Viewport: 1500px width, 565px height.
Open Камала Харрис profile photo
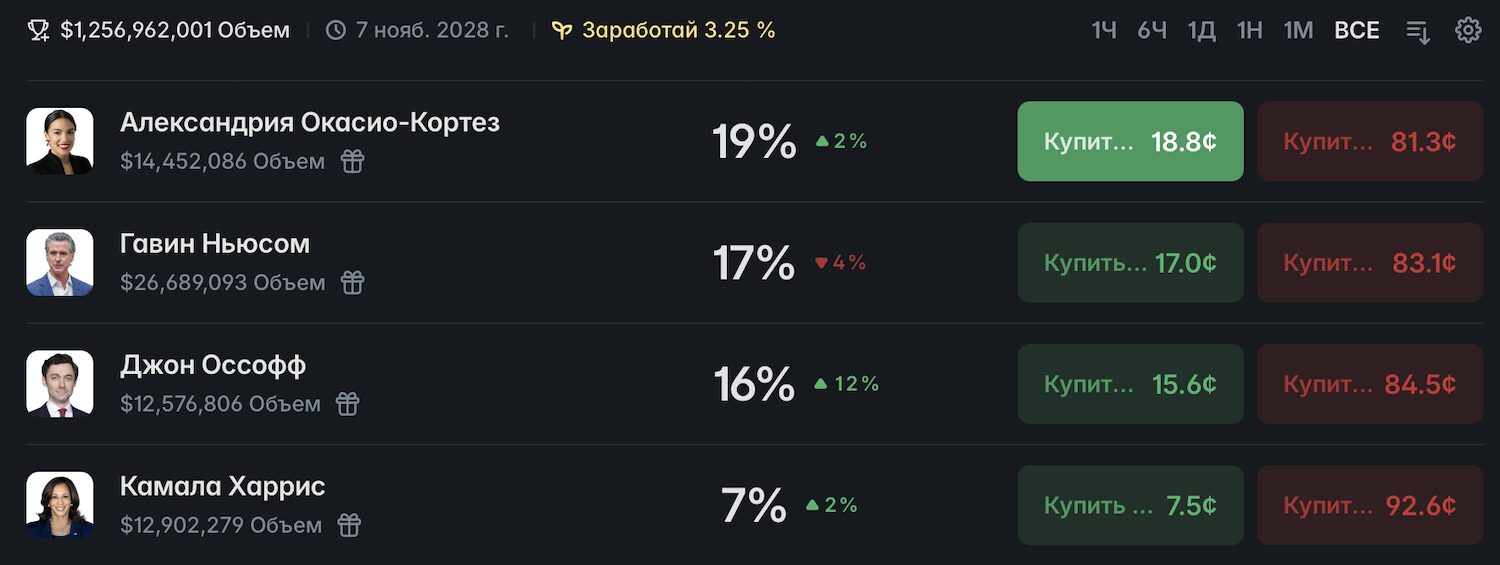(60, 505)
